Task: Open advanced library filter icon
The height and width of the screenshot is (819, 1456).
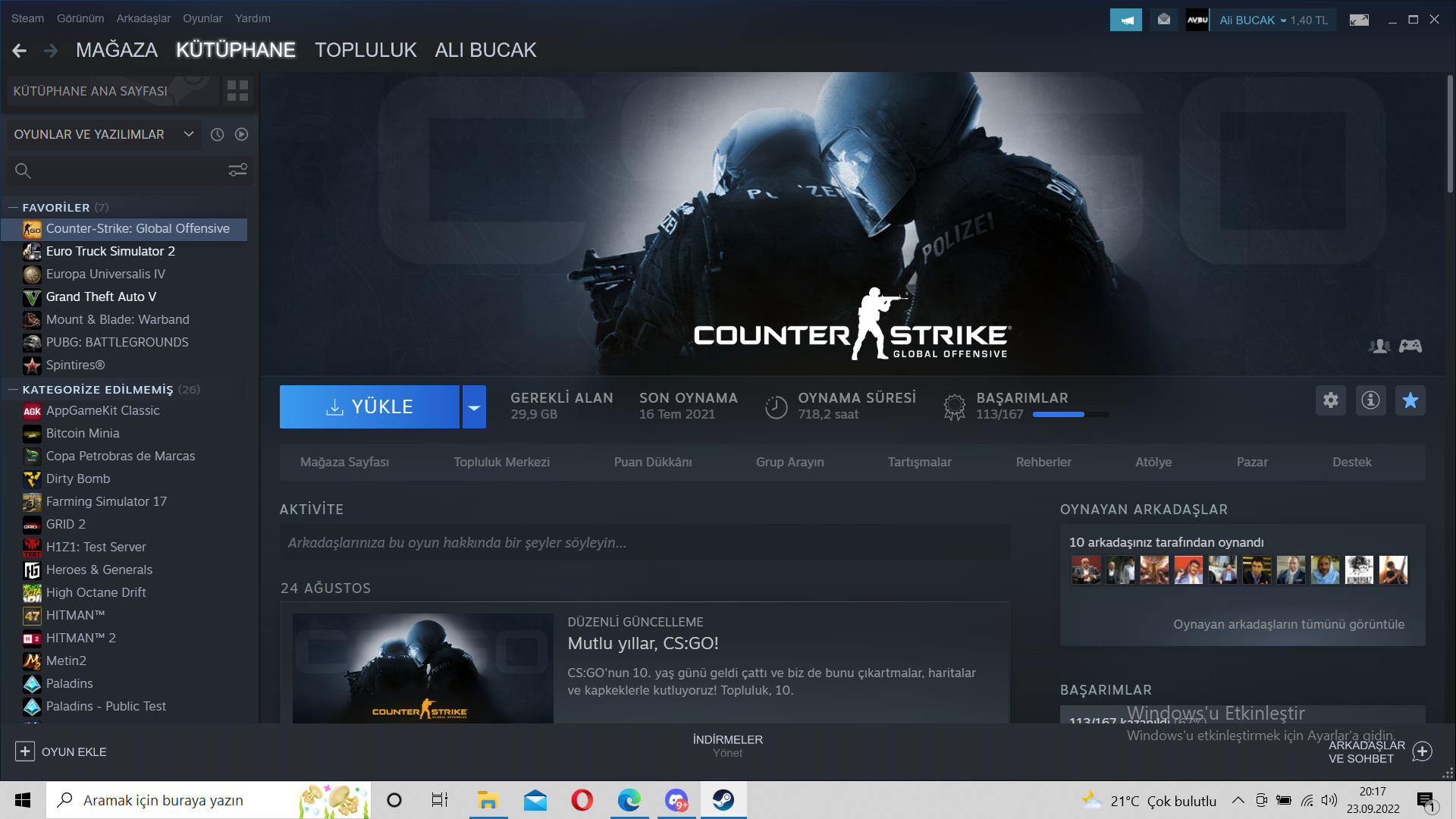Action: (x=237, y=170)
